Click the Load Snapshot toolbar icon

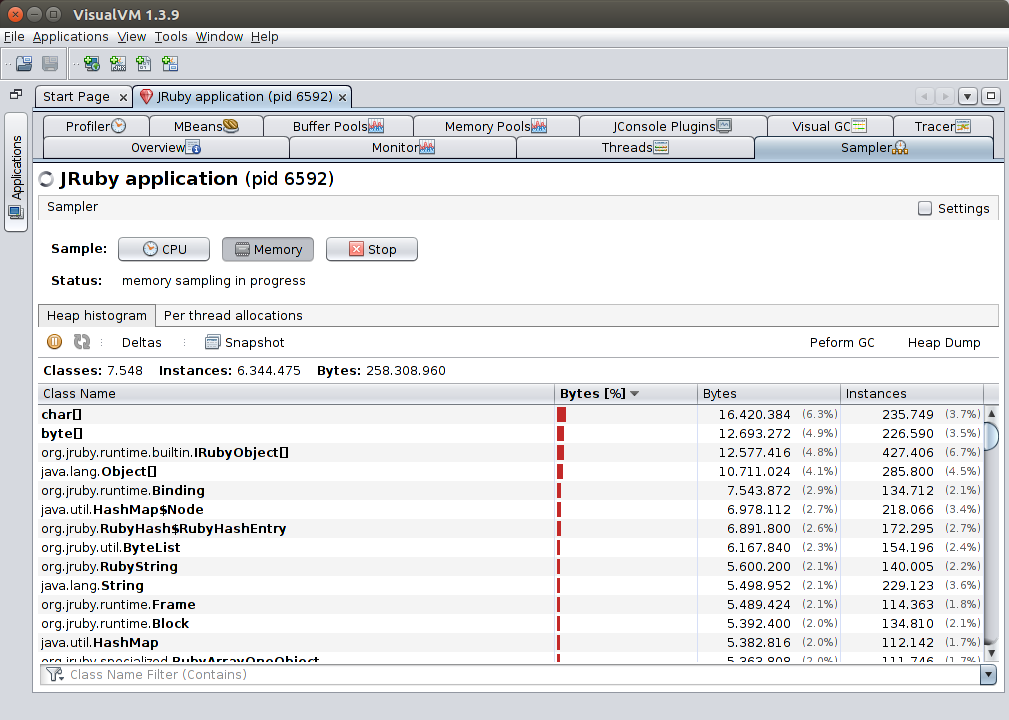[x=24, y=64]
